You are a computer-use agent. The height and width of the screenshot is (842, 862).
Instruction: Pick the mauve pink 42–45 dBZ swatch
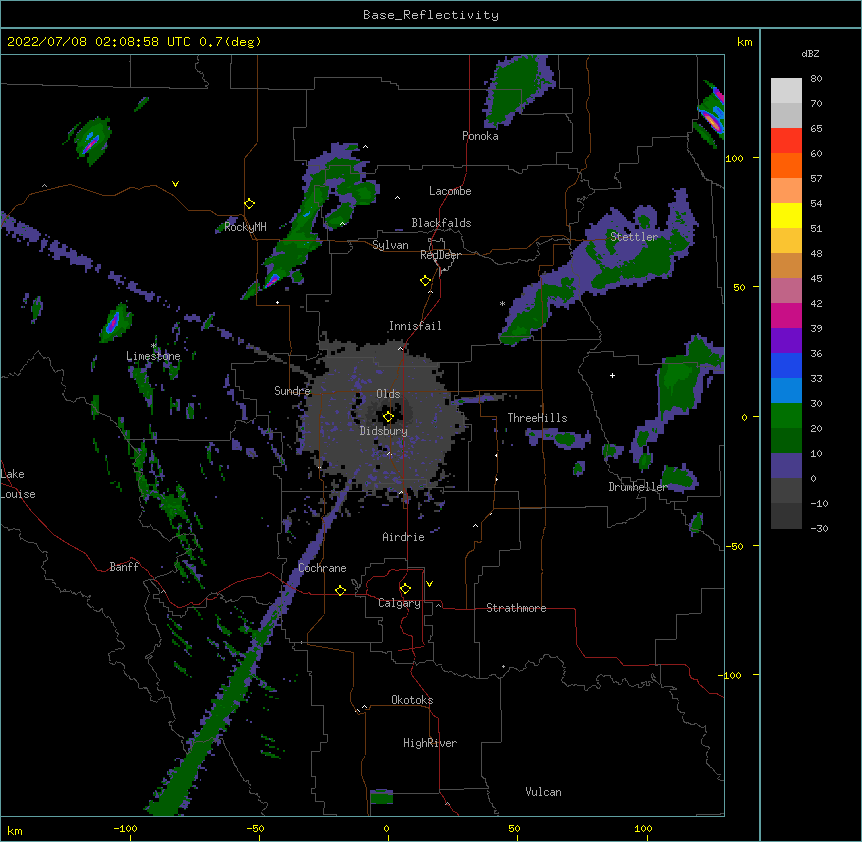coord(786,291)
